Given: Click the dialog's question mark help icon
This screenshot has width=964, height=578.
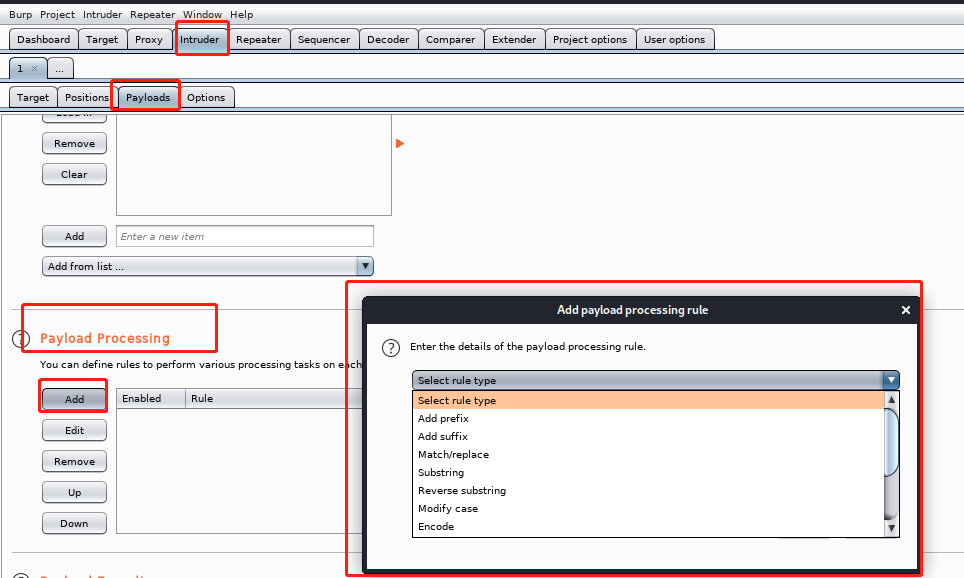Looking at the screenshot, I should (391, 348).
